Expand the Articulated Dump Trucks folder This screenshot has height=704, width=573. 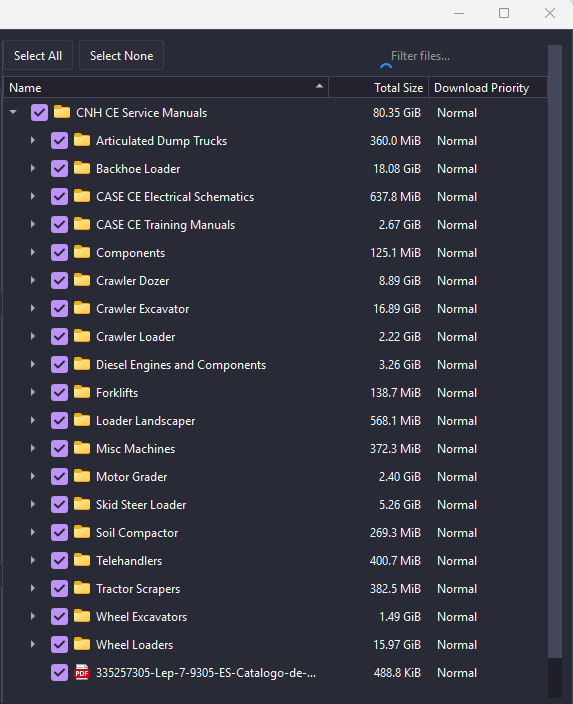[33, 140]
